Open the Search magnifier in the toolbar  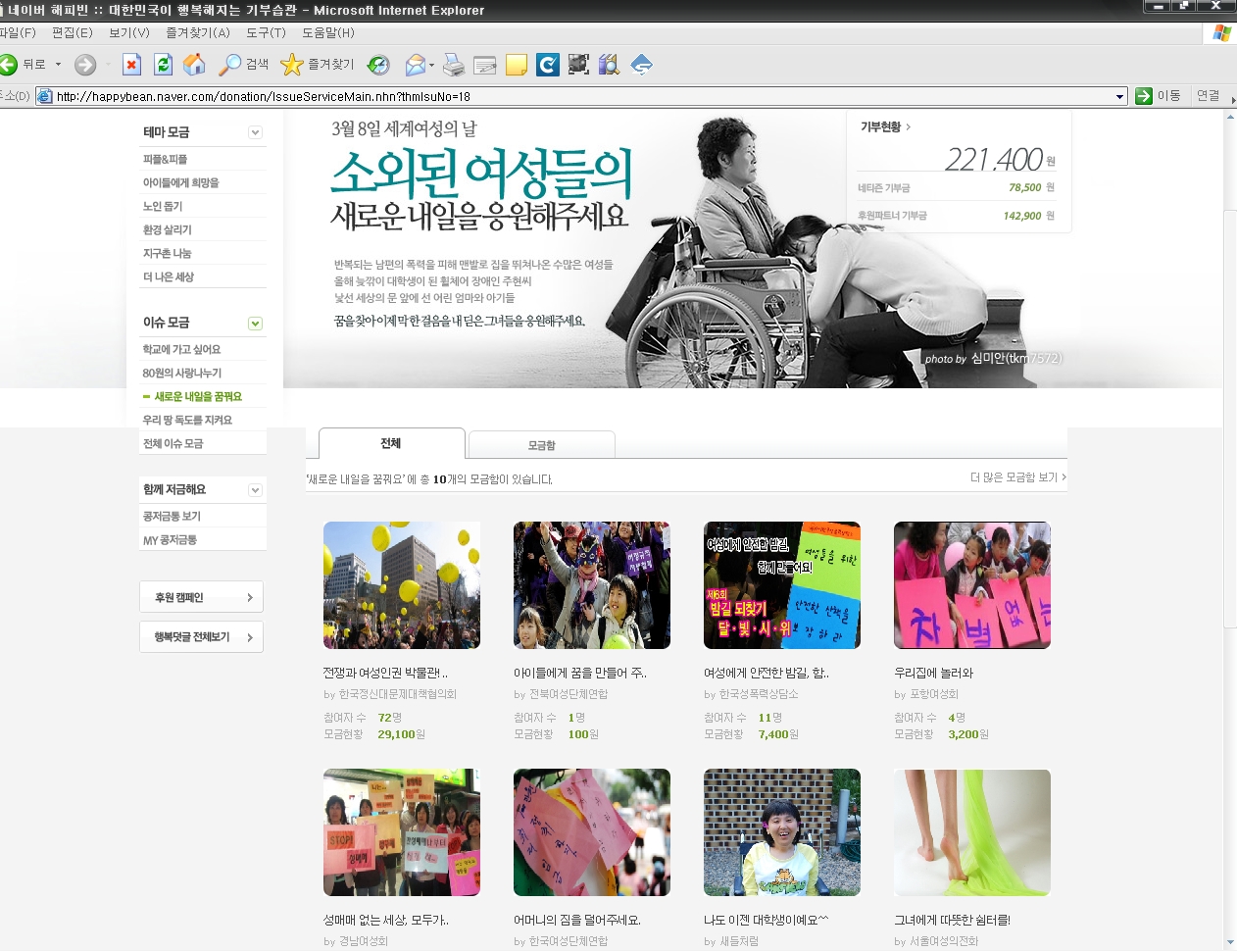coord(230,65)
